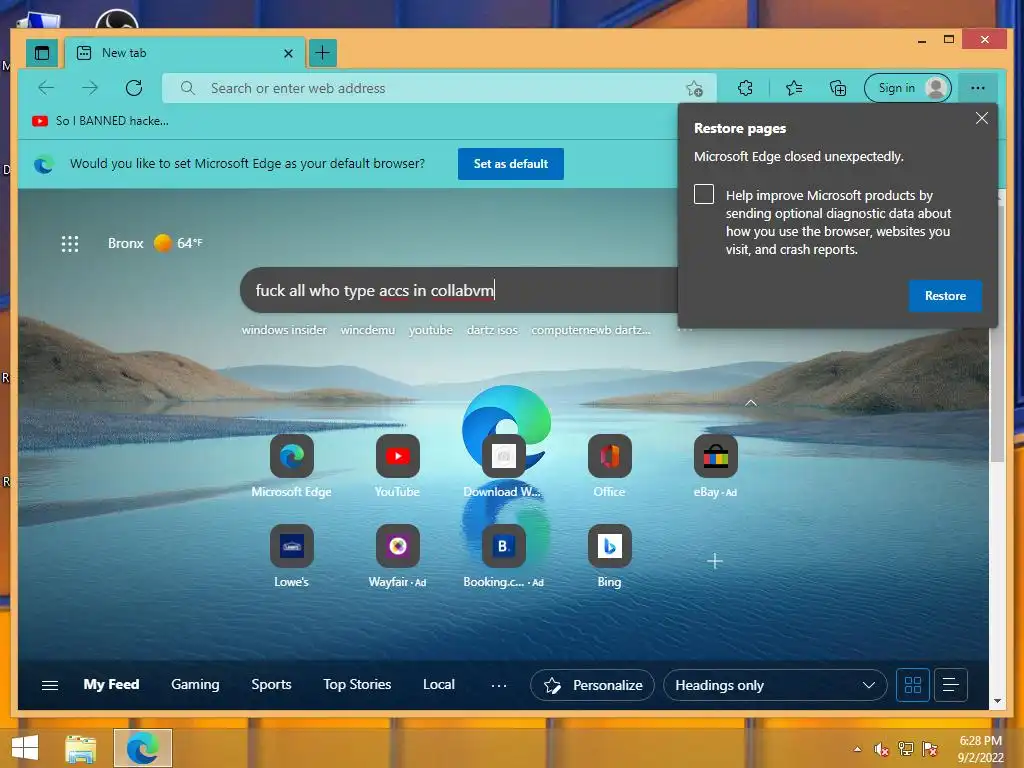Click the Edge taskbar icon
The width and height of the screenshot is (1024, 768).
click(143, 748)
